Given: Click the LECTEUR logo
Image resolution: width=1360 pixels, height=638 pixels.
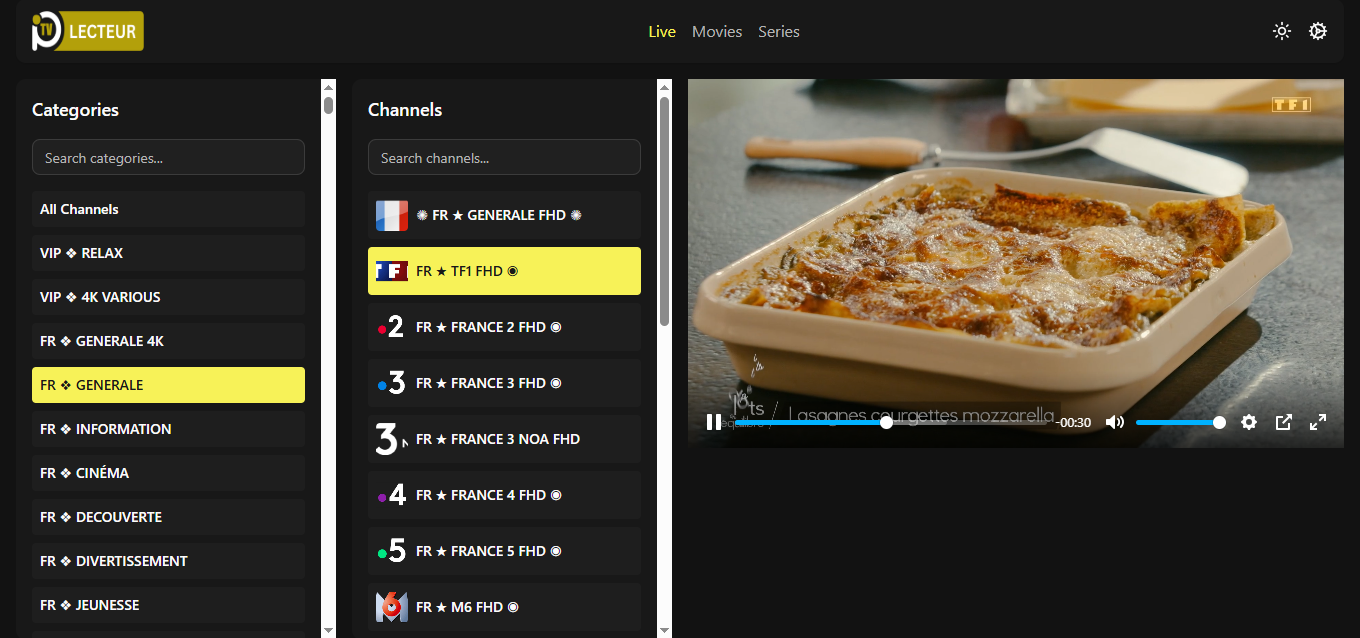Looking at the screenshot, I should (86, 31).
